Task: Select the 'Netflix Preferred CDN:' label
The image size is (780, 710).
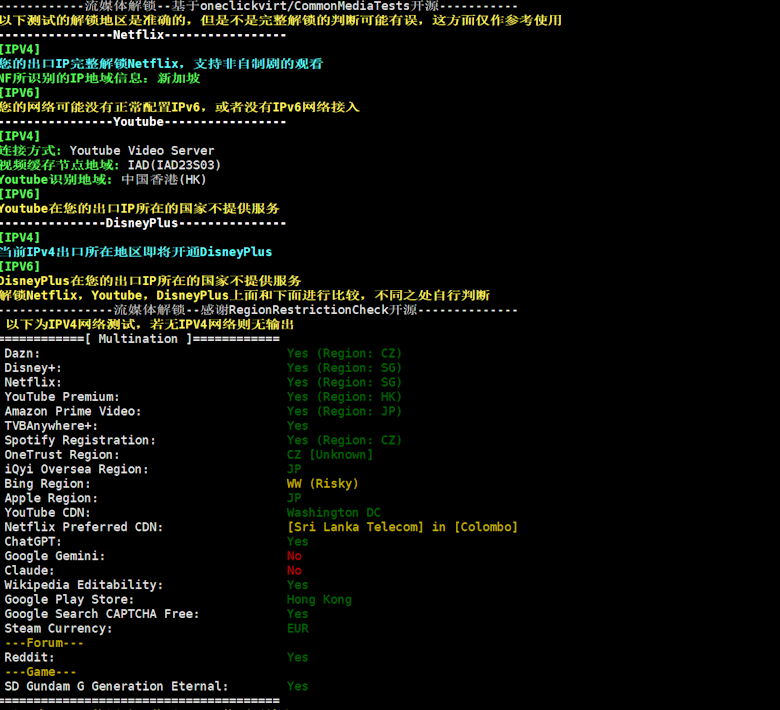Action: (x=84, y=526)
